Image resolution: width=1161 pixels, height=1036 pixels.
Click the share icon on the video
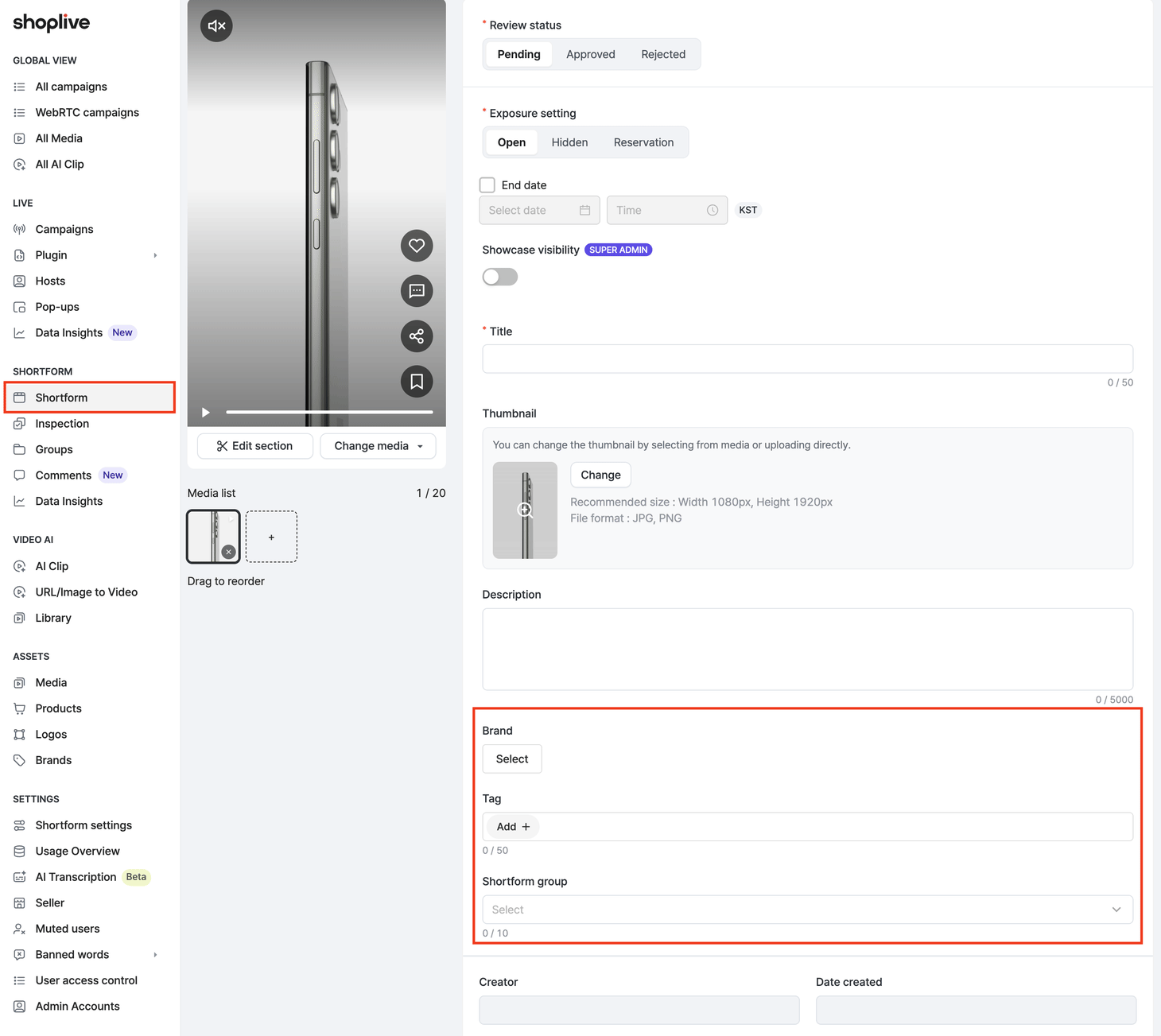coord(417,336)
